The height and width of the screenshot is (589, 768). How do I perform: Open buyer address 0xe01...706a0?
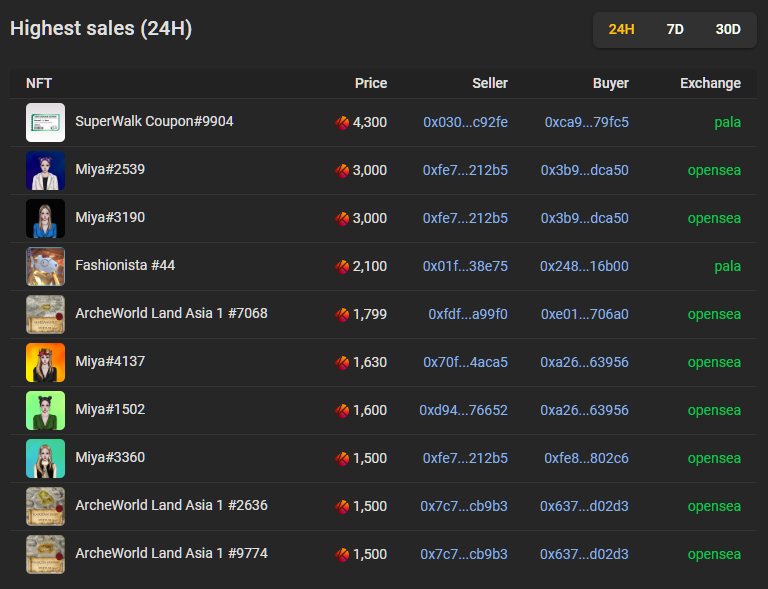tap(585, 314)
